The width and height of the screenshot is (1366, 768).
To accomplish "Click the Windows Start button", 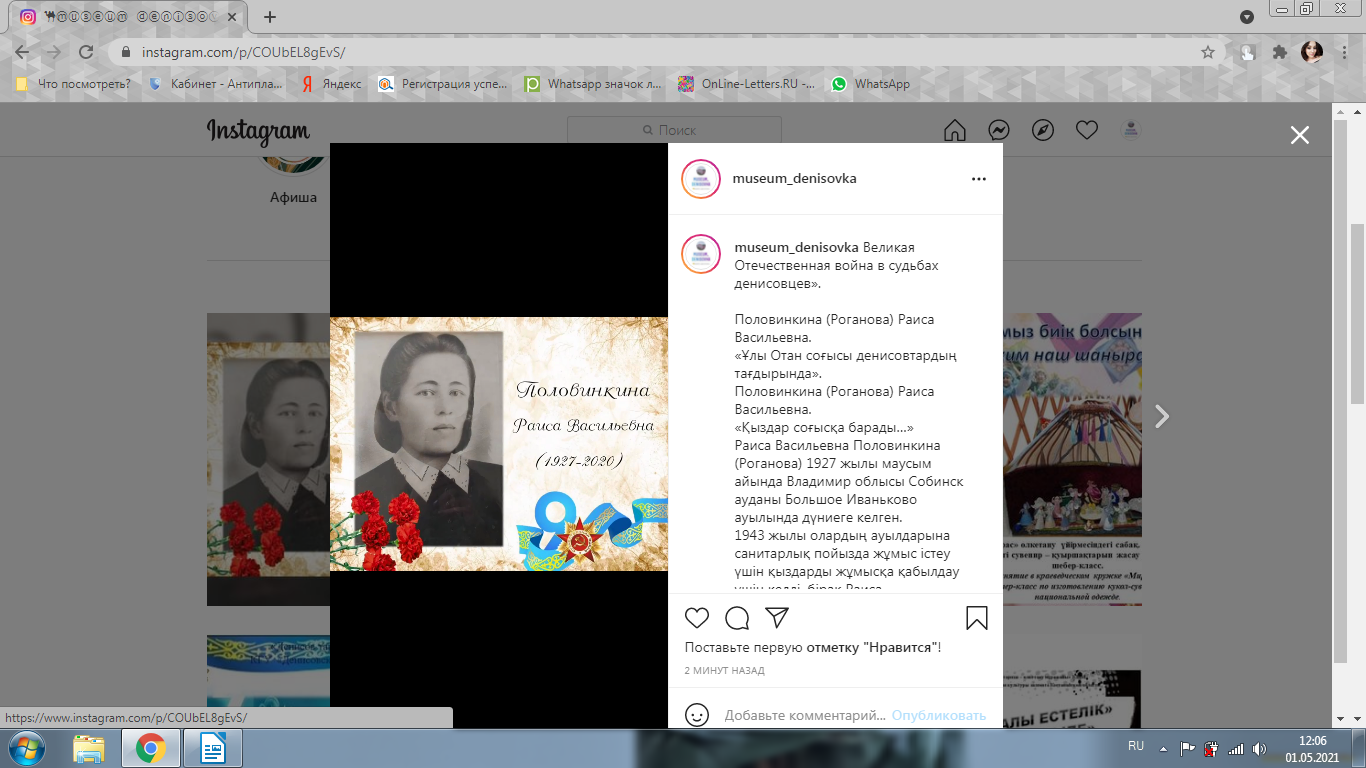I will point(25,748).
